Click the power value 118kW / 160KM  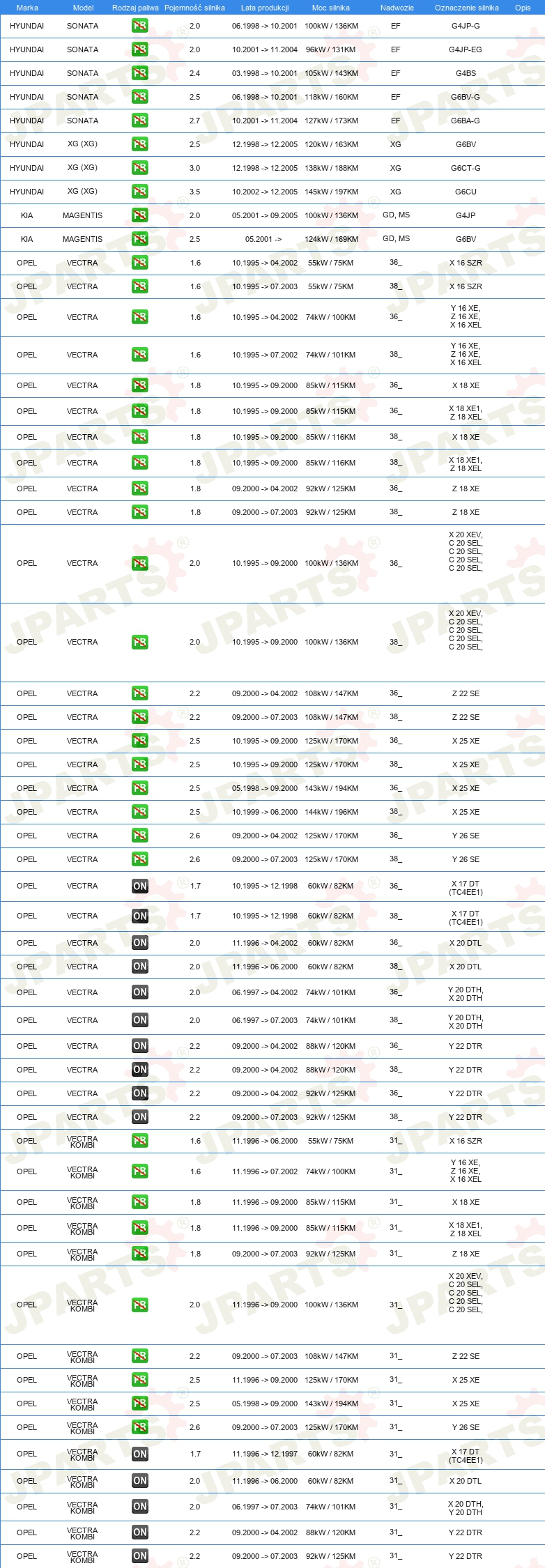(x=331, y=97)
